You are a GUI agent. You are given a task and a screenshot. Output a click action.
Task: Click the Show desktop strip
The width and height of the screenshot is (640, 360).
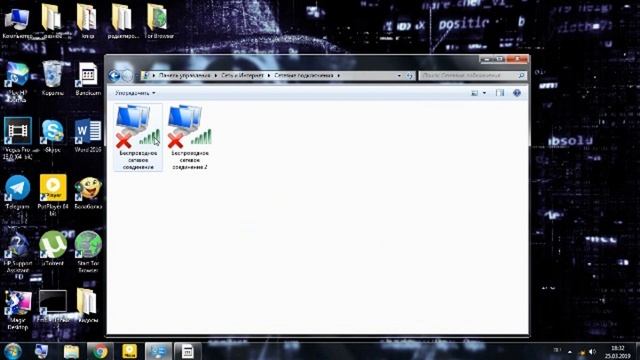pyautogui.click(x=637, y=351)
